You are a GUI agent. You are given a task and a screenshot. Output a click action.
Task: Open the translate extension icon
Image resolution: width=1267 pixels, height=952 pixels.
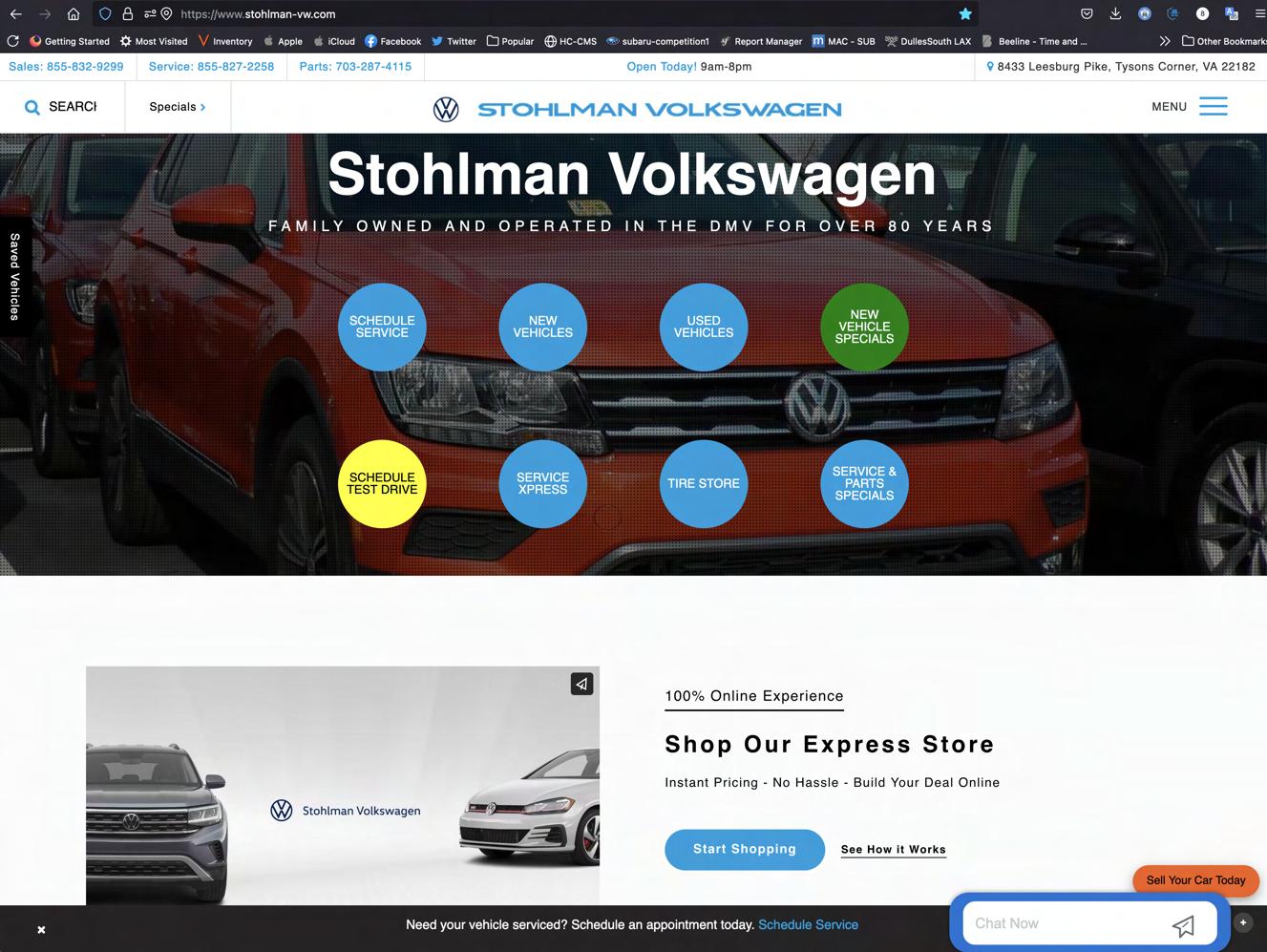[1232, 14]
